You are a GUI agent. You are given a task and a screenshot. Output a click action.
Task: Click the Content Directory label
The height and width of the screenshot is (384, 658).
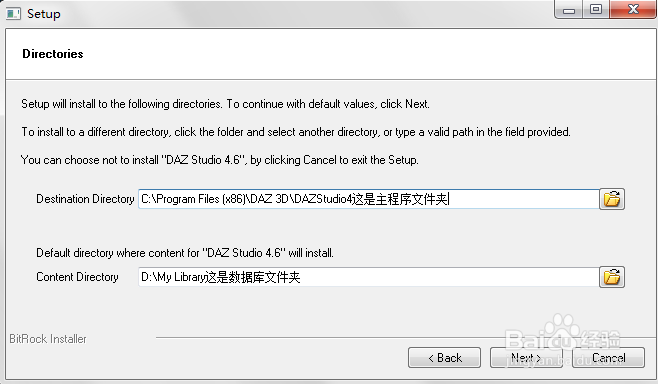[77, 277]
